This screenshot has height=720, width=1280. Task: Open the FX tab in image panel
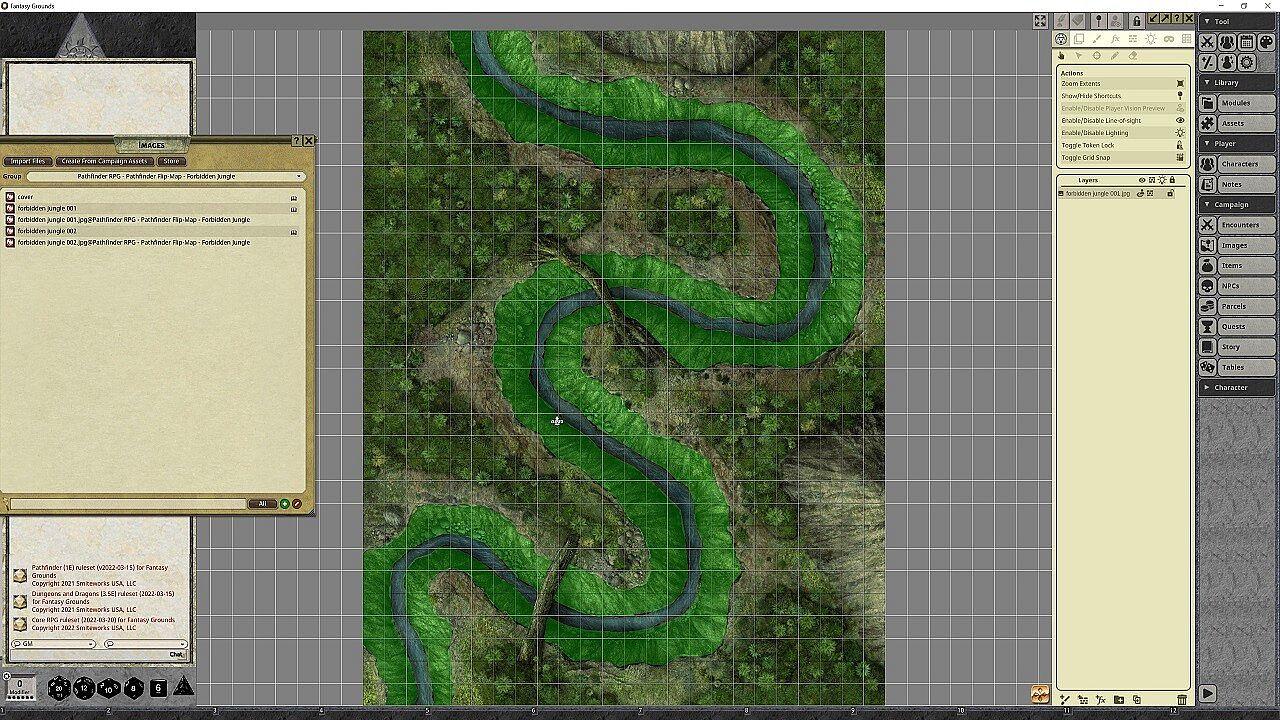[x=1115, y=39]
